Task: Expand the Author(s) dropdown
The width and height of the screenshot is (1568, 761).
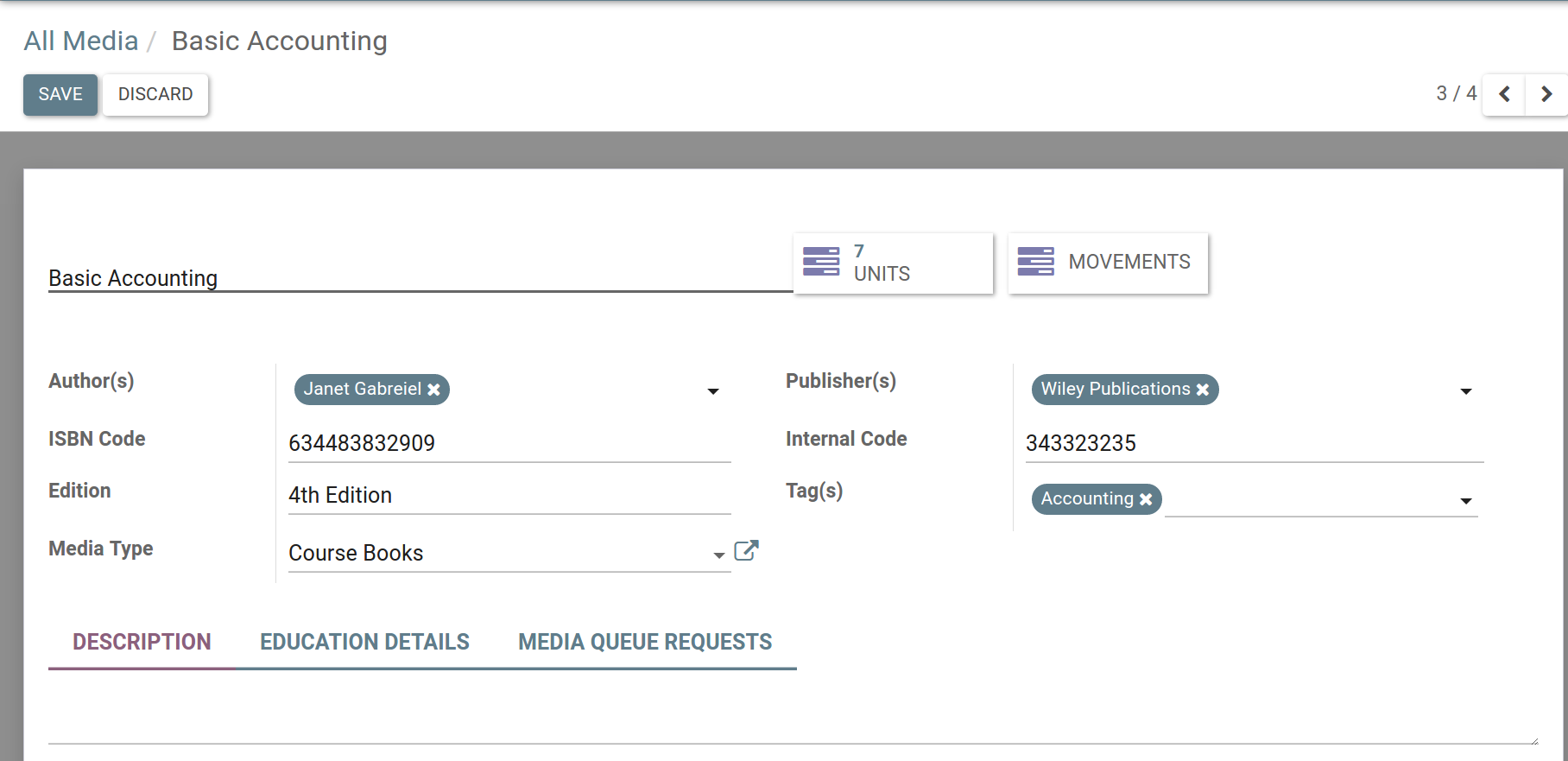Action: pos(713,391)
